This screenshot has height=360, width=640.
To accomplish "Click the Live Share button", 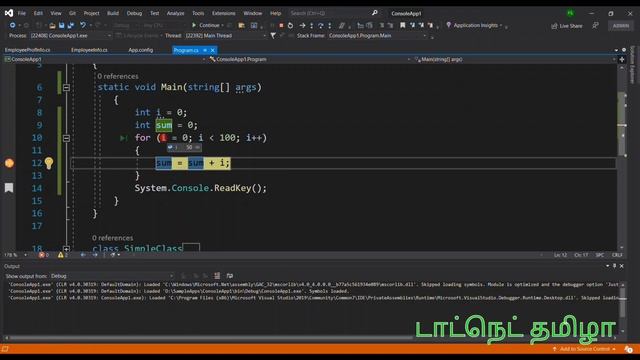I will (x=567, y=26).
